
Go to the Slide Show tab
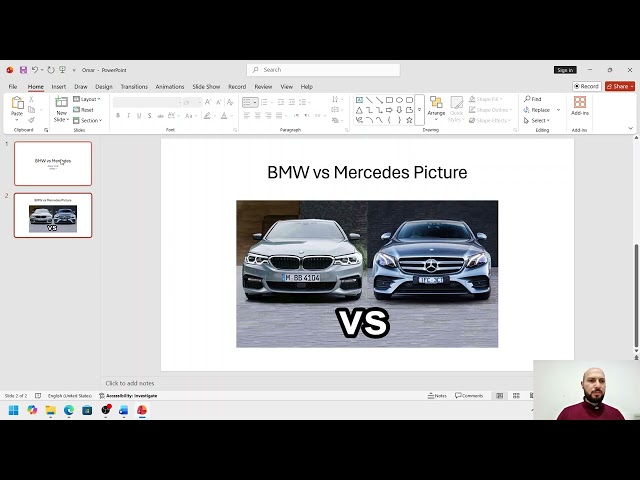[206, 87]
